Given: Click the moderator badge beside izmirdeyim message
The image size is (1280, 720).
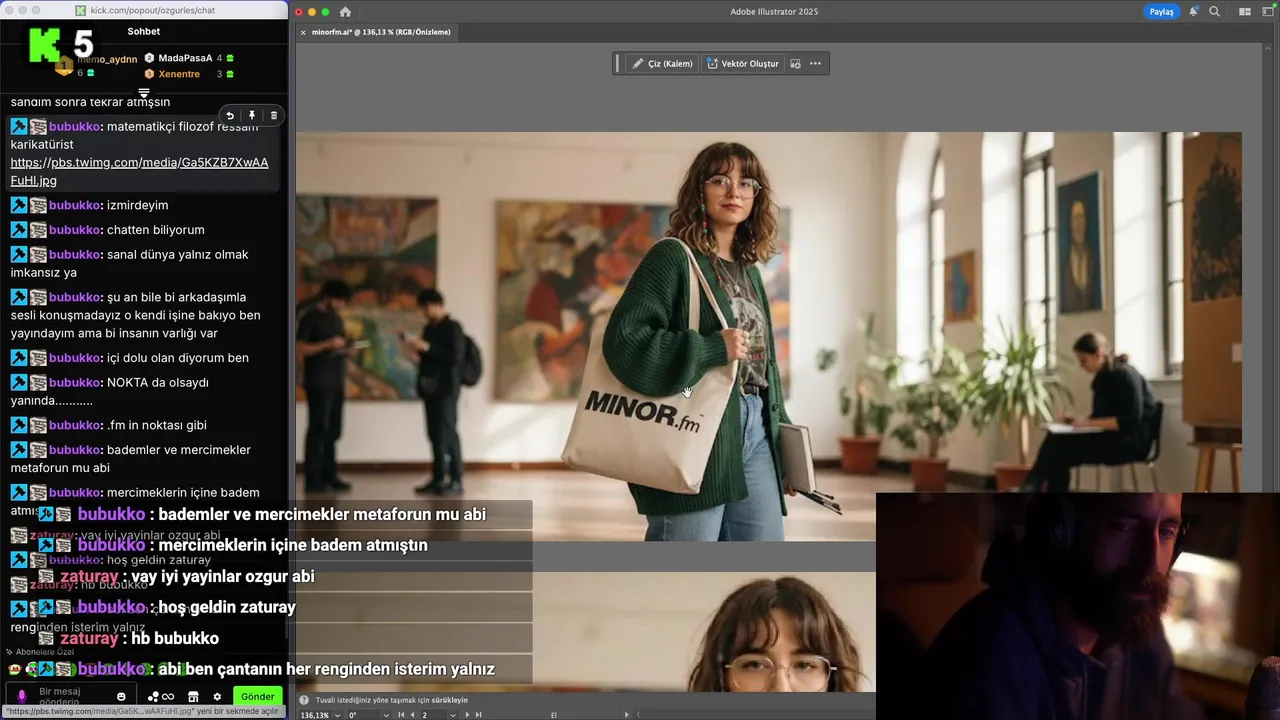Looking at the screenshot, I should [18, 205].
